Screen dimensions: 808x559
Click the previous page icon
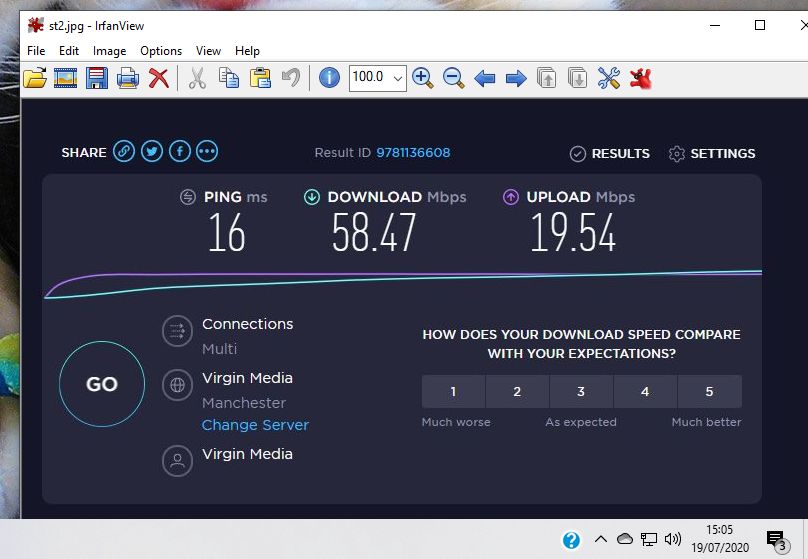coord(547,78)
